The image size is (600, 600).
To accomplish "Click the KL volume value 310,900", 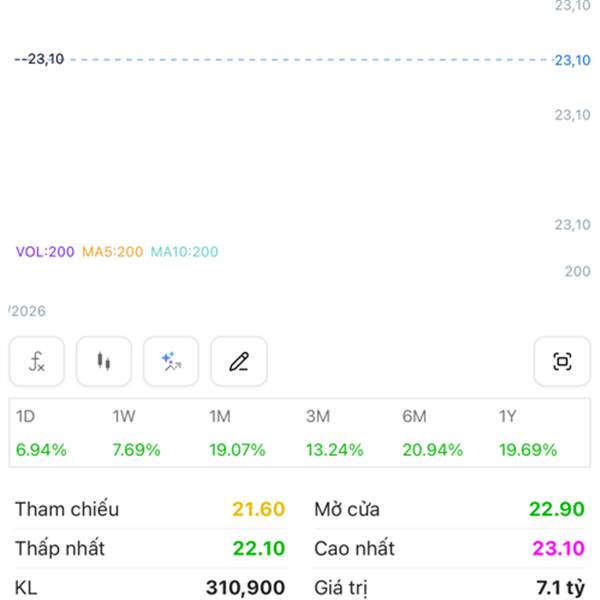I will (245, 588).
